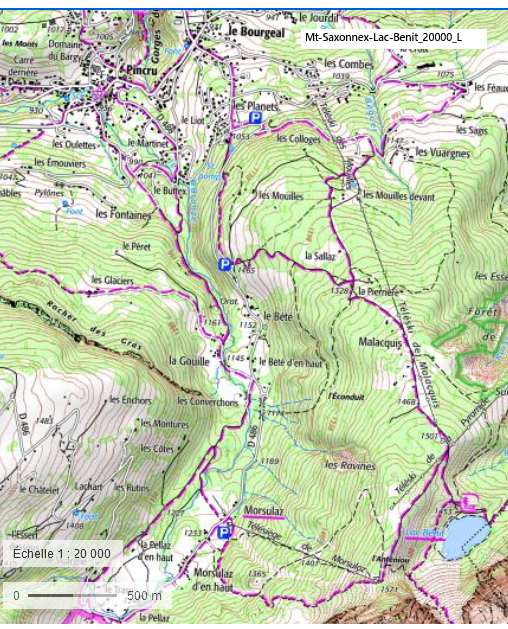
Task: Click the blue fountain marker near Lachart
Action: (x=76, y=512)
